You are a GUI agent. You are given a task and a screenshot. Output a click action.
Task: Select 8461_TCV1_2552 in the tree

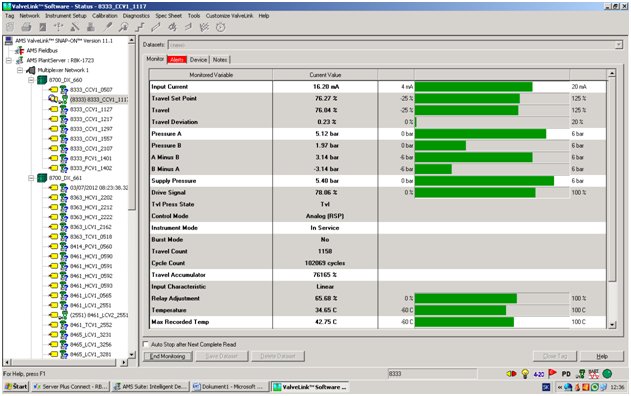click(x=91, y=325)
